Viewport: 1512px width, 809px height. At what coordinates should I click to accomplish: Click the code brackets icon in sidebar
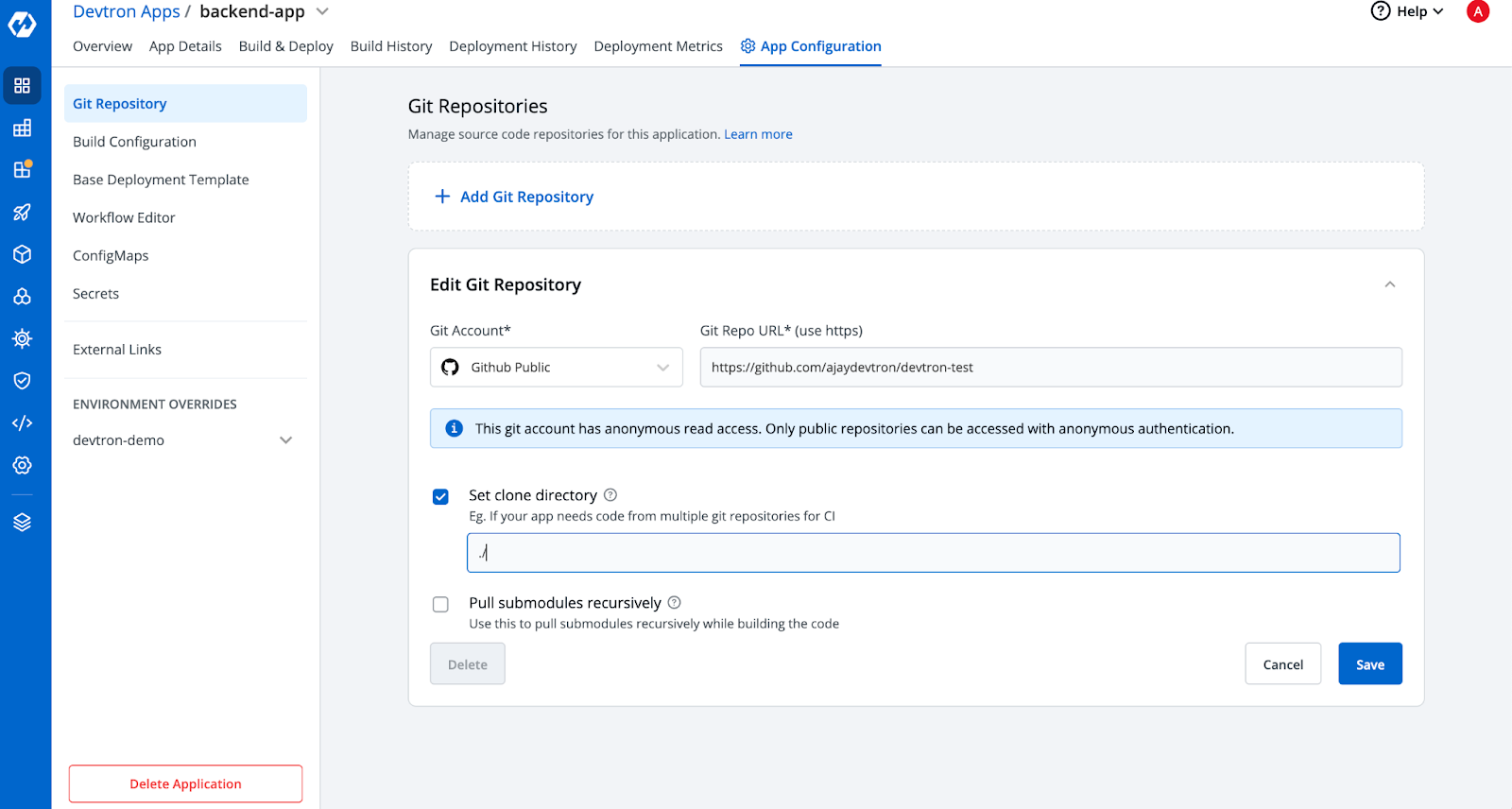point(22,422)
